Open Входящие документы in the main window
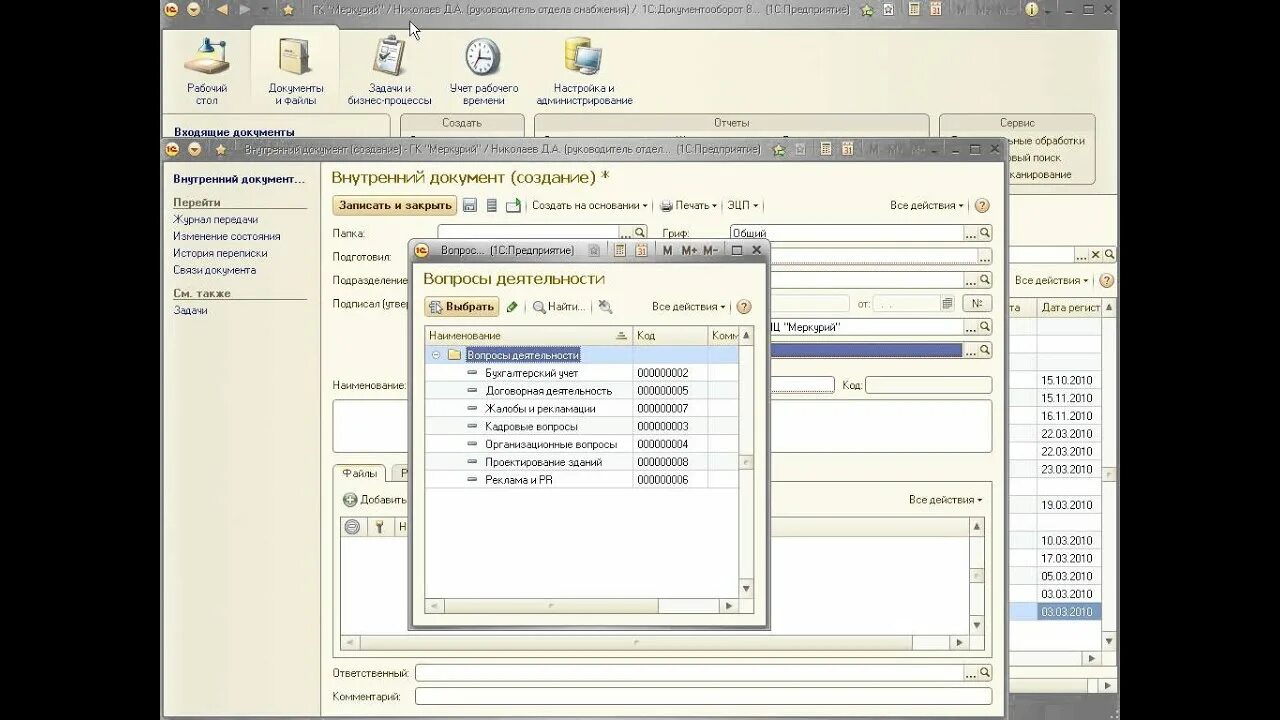Viewport: 1280px width, 720px height. pyautogui.click(x=234, y=132)
